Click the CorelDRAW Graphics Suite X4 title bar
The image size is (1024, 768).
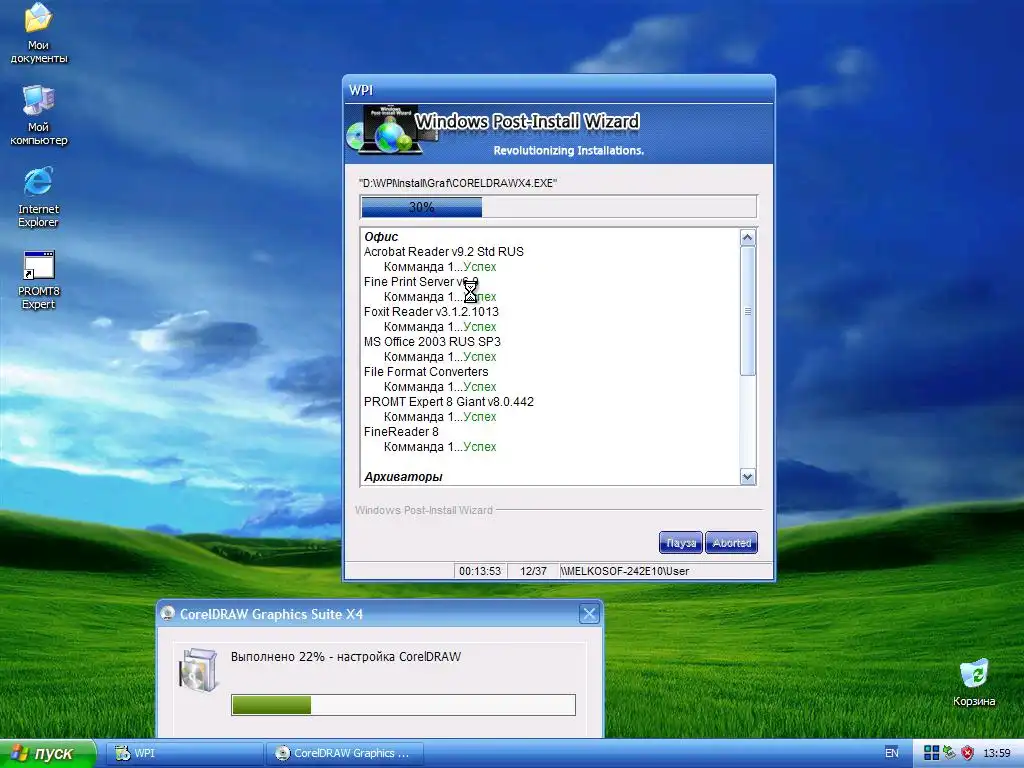379,614
